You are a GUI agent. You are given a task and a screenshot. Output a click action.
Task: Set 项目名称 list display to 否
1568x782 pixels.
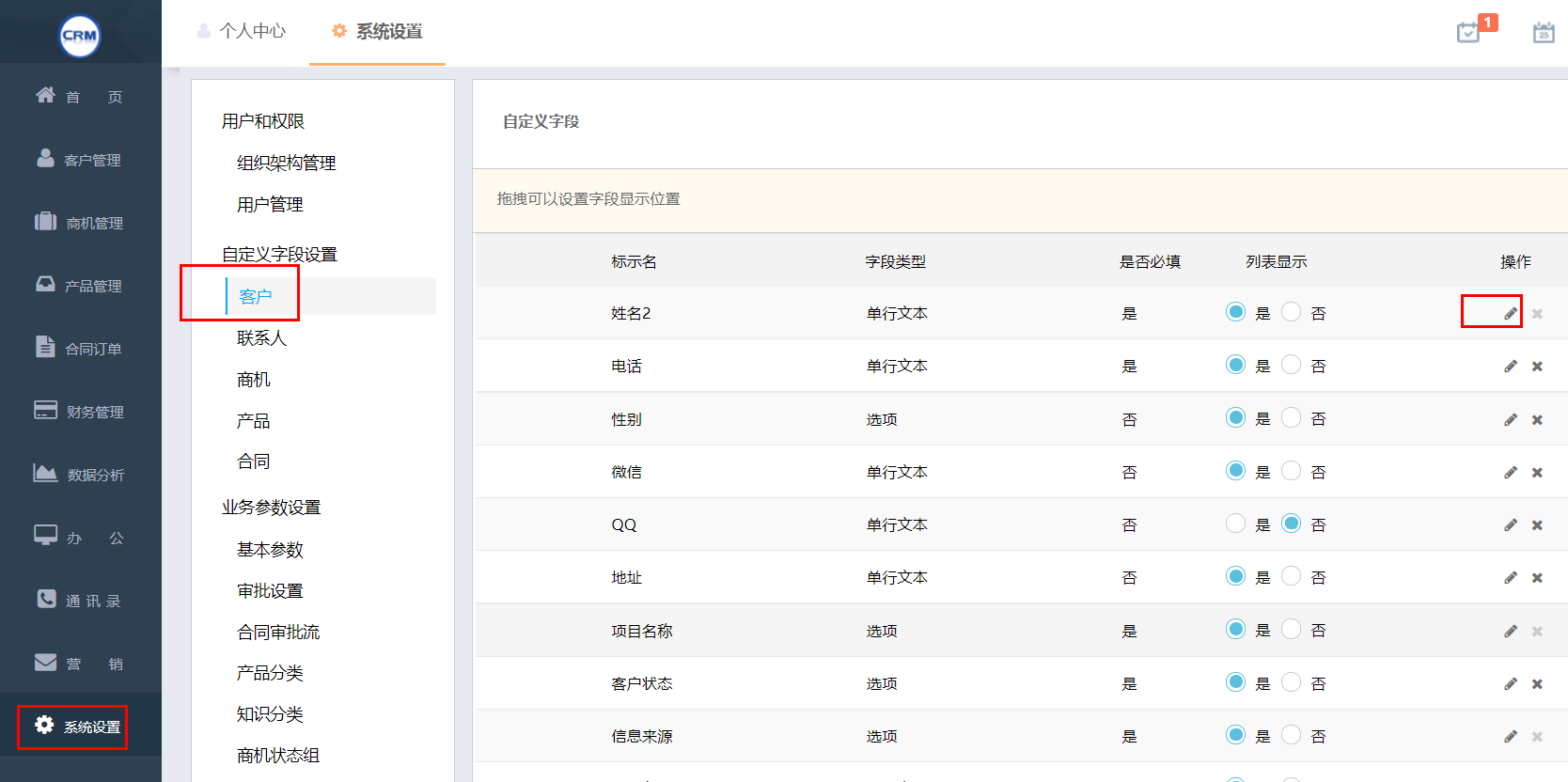(1292, 629)
